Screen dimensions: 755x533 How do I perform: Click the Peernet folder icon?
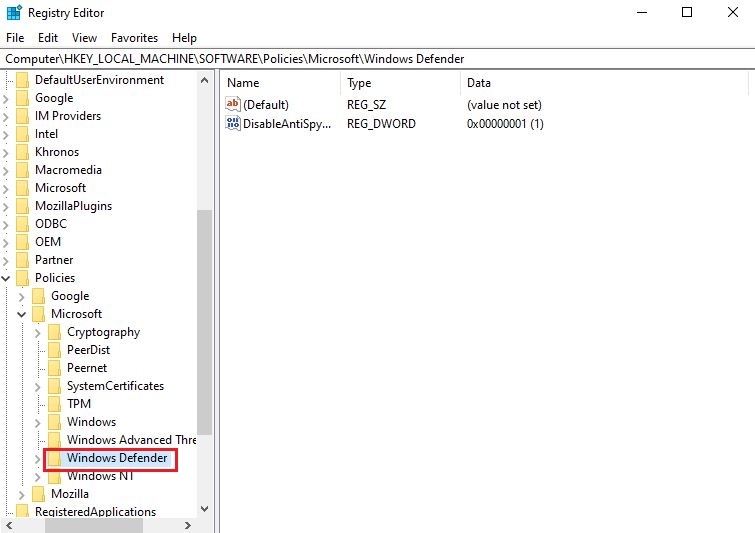[x=54, y=368]
